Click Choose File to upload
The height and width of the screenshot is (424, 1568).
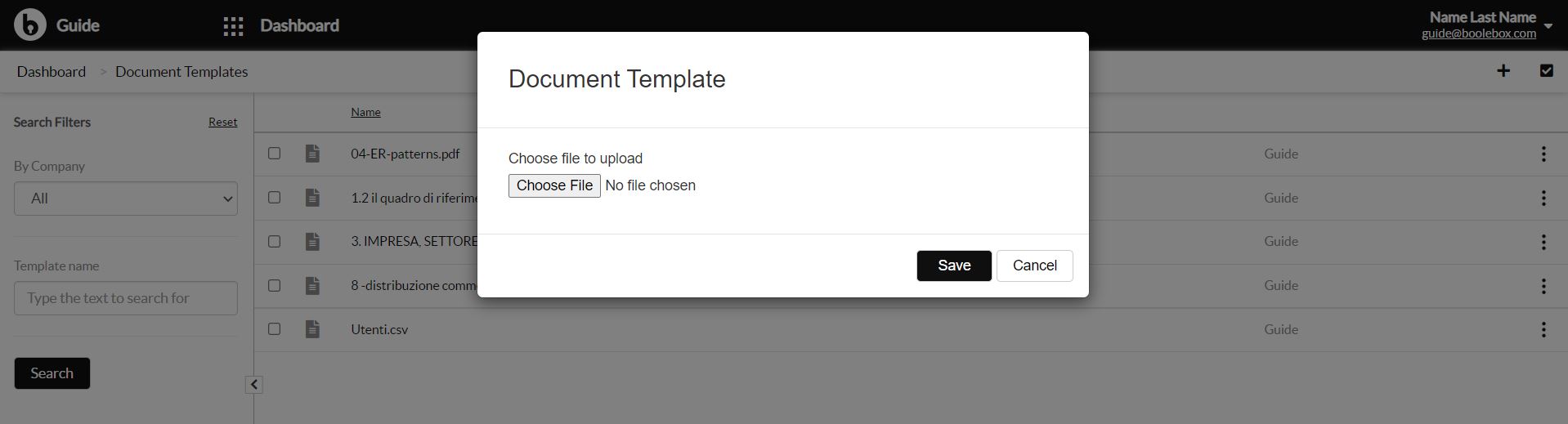pyautogui.click(x=554, y=185)
